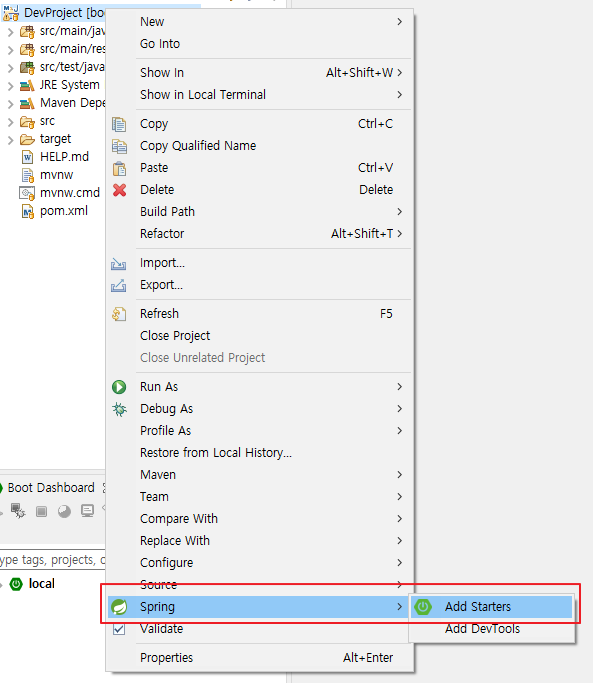Click the Add Starters power icon
593x683 pixels.
[x=423, y=607]
